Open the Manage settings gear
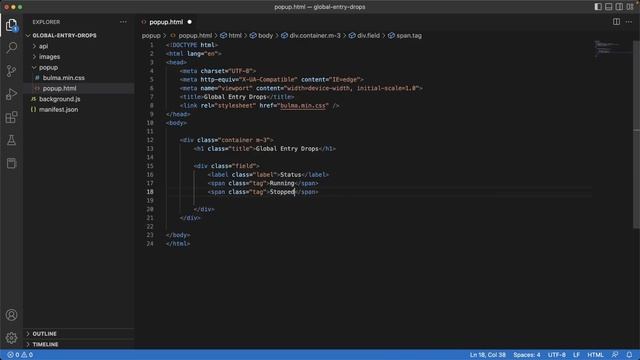640x360 pixels. [11, 338]
